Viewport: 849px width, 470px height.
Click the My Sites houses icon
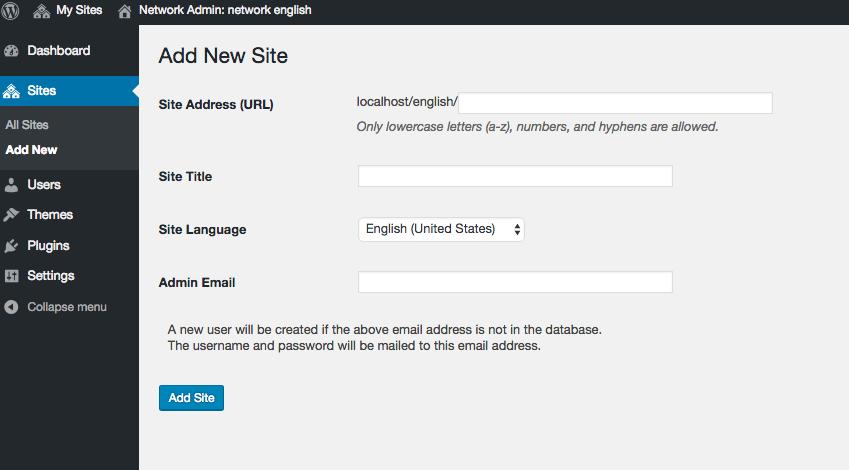tap(42, 11)
